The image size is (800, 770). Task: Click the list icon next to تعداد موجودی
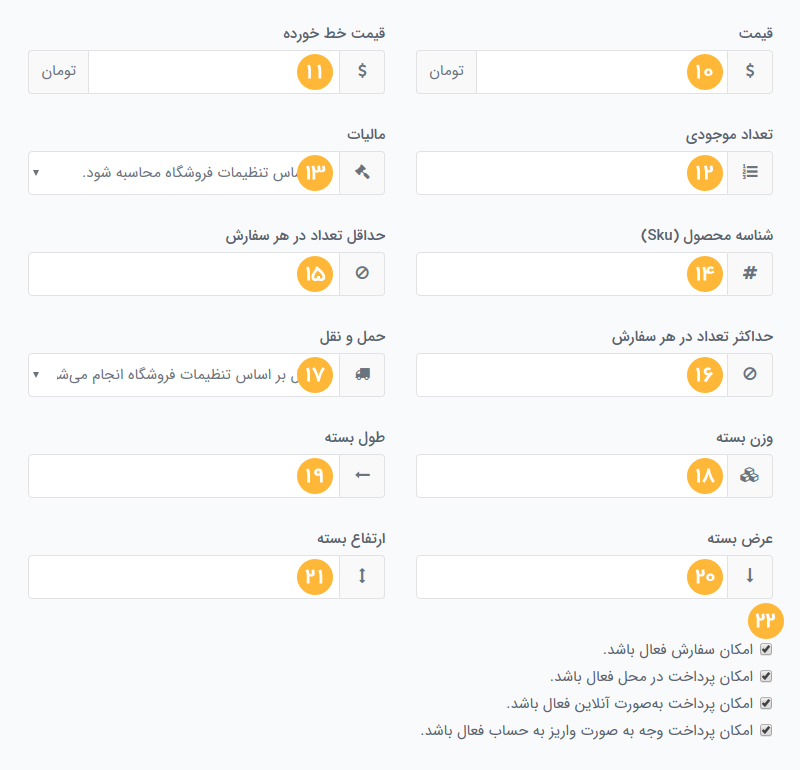point(750,173)
